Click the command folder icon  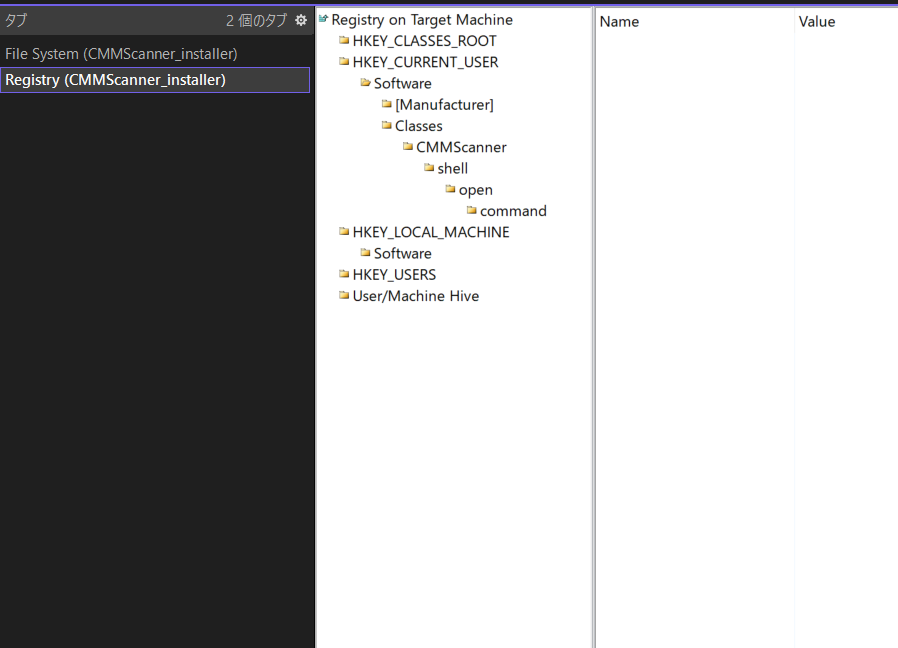tap(471, 210)
